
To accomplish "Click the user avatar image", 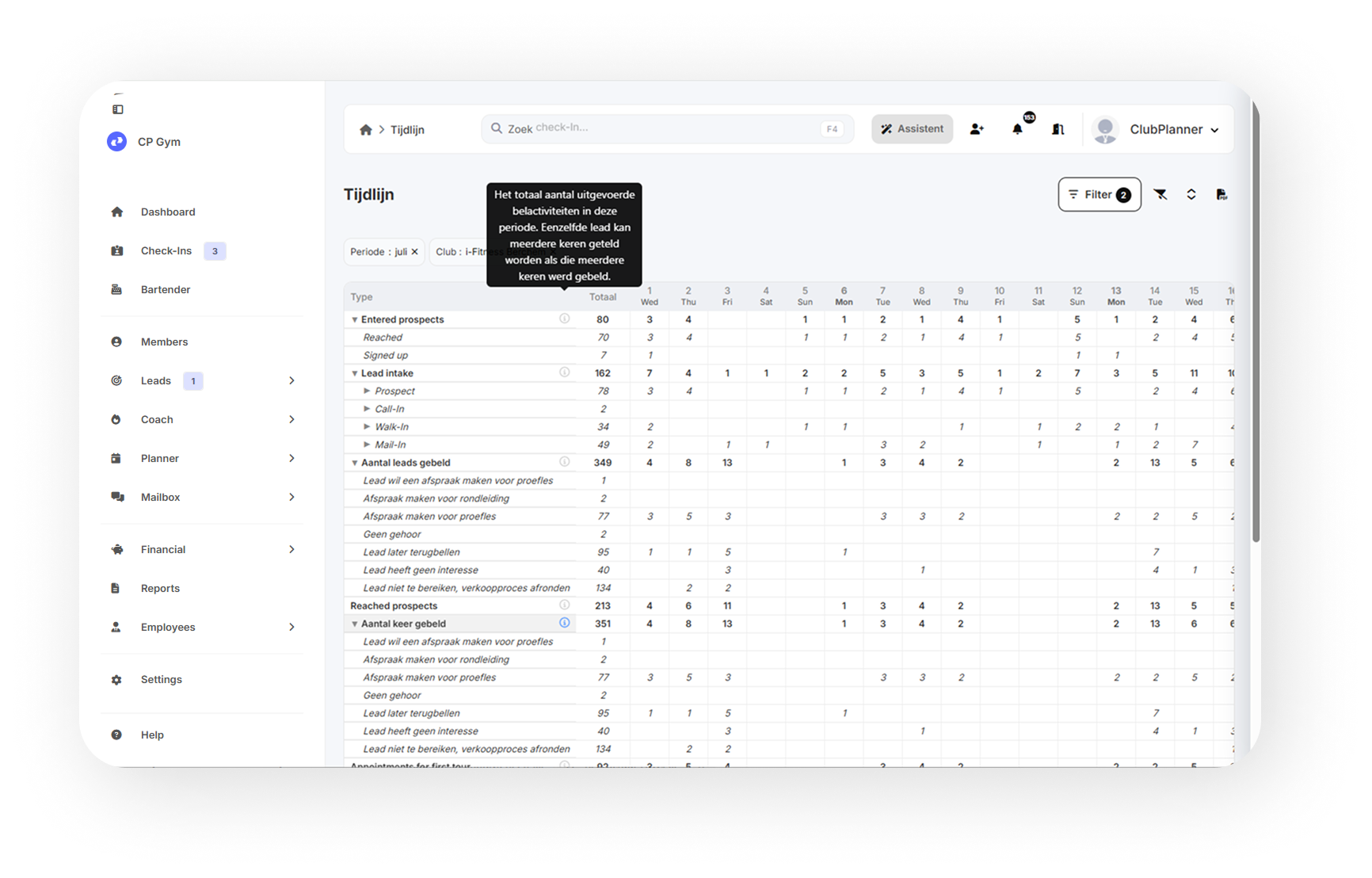I will [x=1105, y=129].
